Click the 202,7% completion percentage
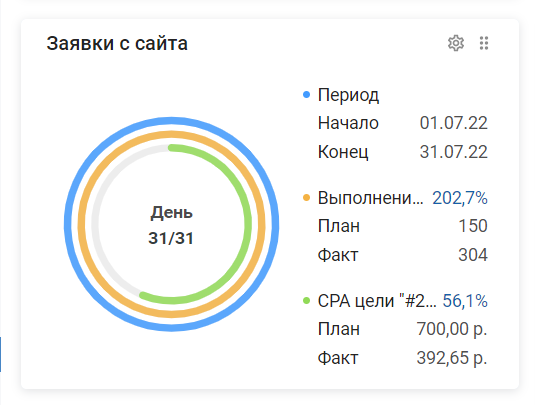Viewport: 535px width, 405px height. click(x=460, y=198)
